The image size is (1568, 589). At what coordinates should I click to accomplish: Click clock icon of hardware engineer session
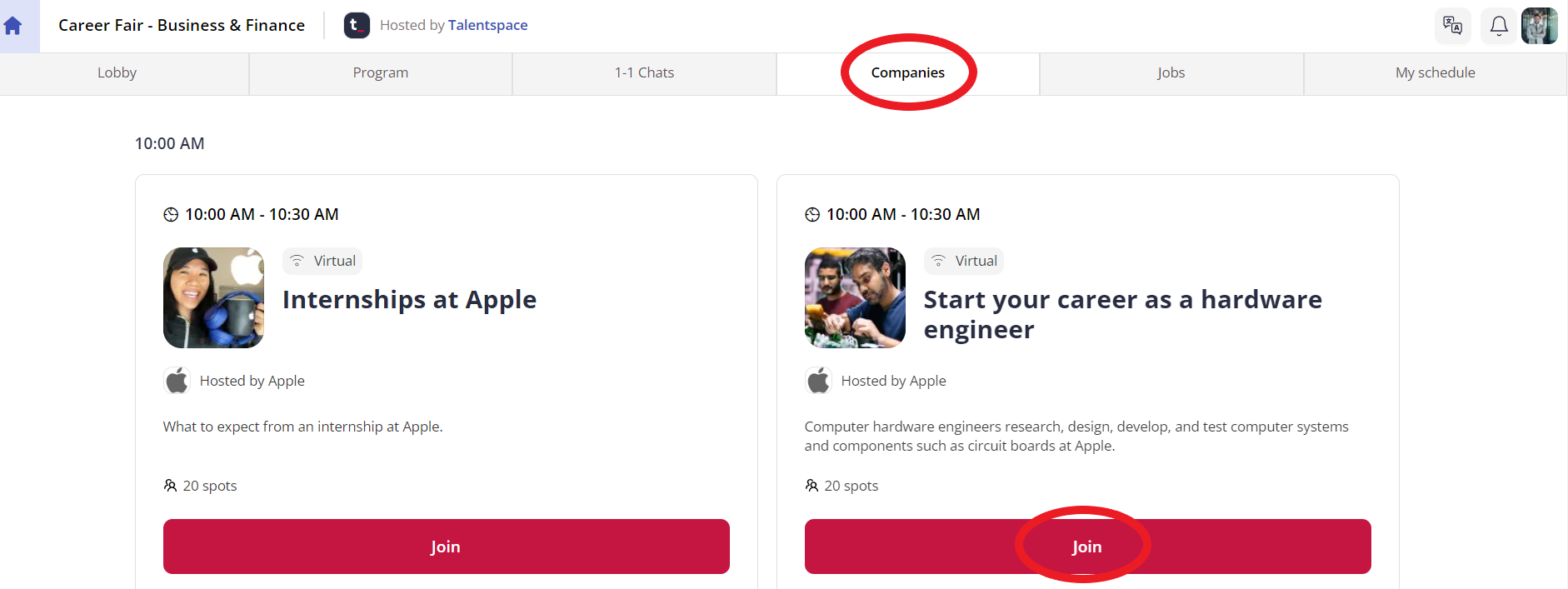pyautogui.click(x=812, y=215)
